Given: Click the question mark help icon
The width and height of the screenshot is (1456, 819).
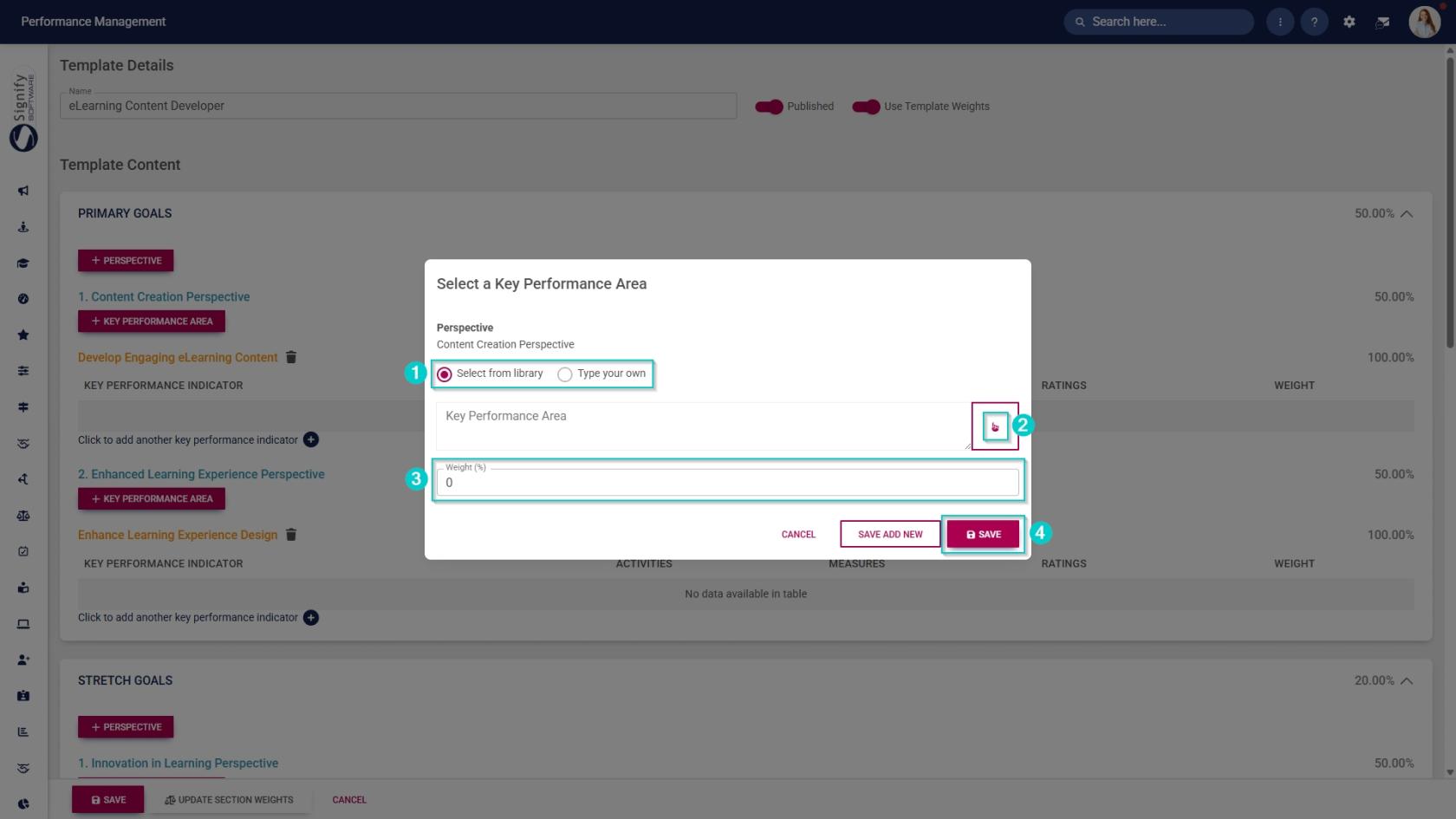Looking at the screenshot, I should 1315,22.
